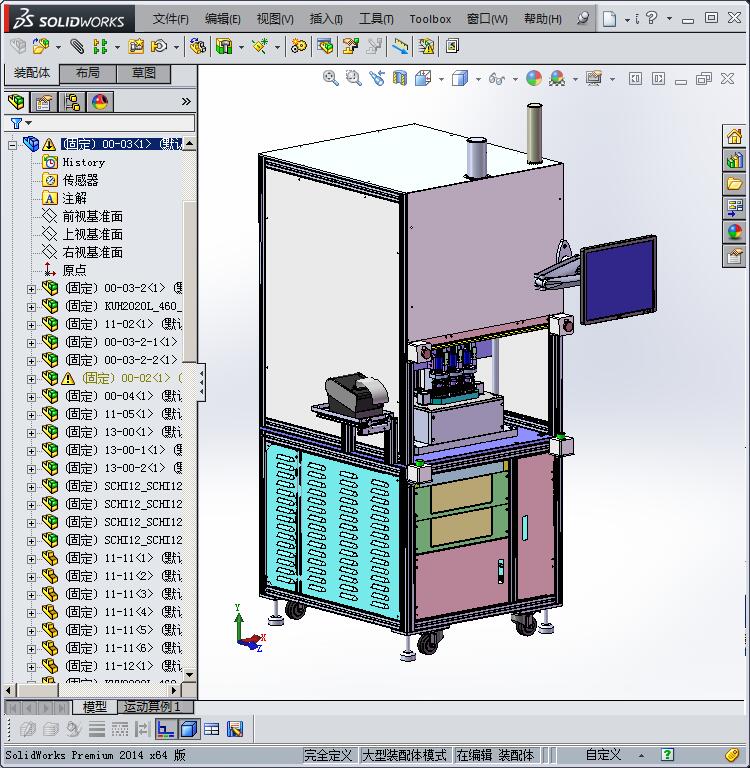Click the View Settings monitor icon
Image resolution: width=750 pixels, height=768 pixels.
click(x=594, y=78)
